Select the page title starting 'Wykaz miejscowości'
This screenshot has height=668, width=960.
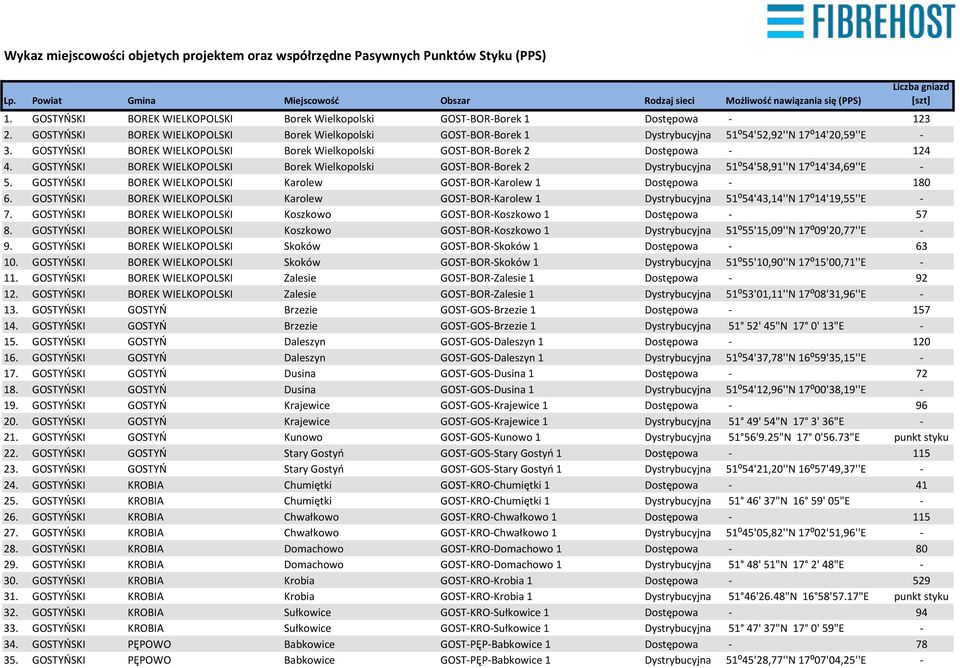click(275, 56)
